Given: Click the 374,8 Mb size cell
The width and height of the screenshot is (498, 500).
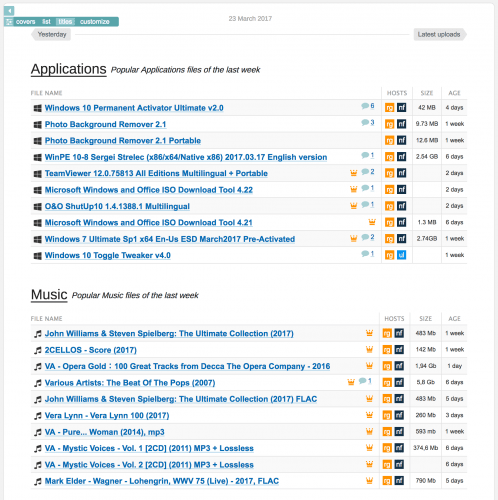Looking at the screenshot, I should coord(426,448).
